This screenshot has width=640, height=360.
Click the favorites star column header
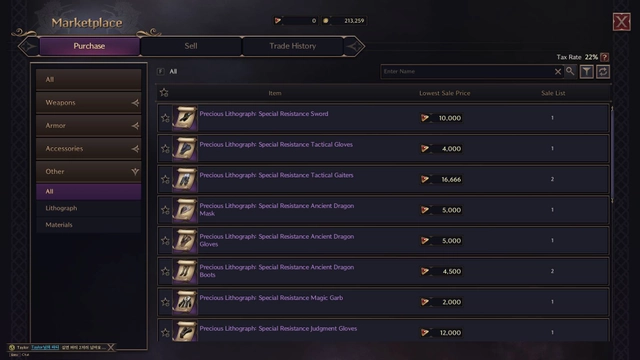click(164, 93)
